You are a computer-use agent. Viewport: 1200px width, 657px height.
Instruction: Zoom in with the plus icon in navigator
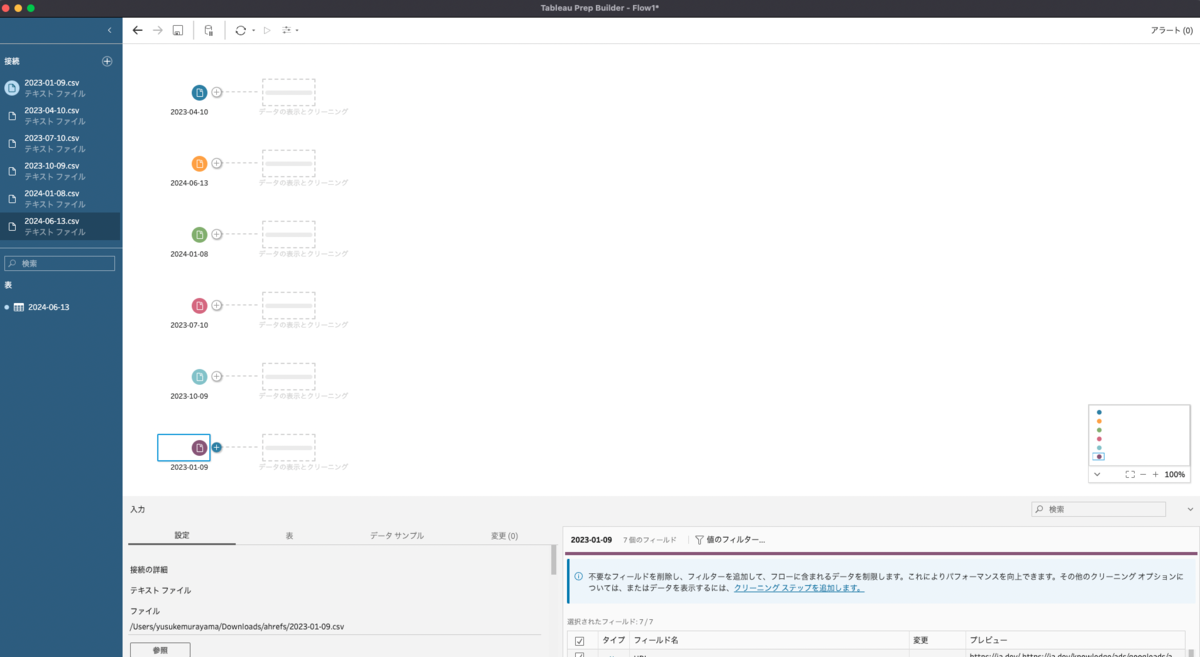[1156, 474]
